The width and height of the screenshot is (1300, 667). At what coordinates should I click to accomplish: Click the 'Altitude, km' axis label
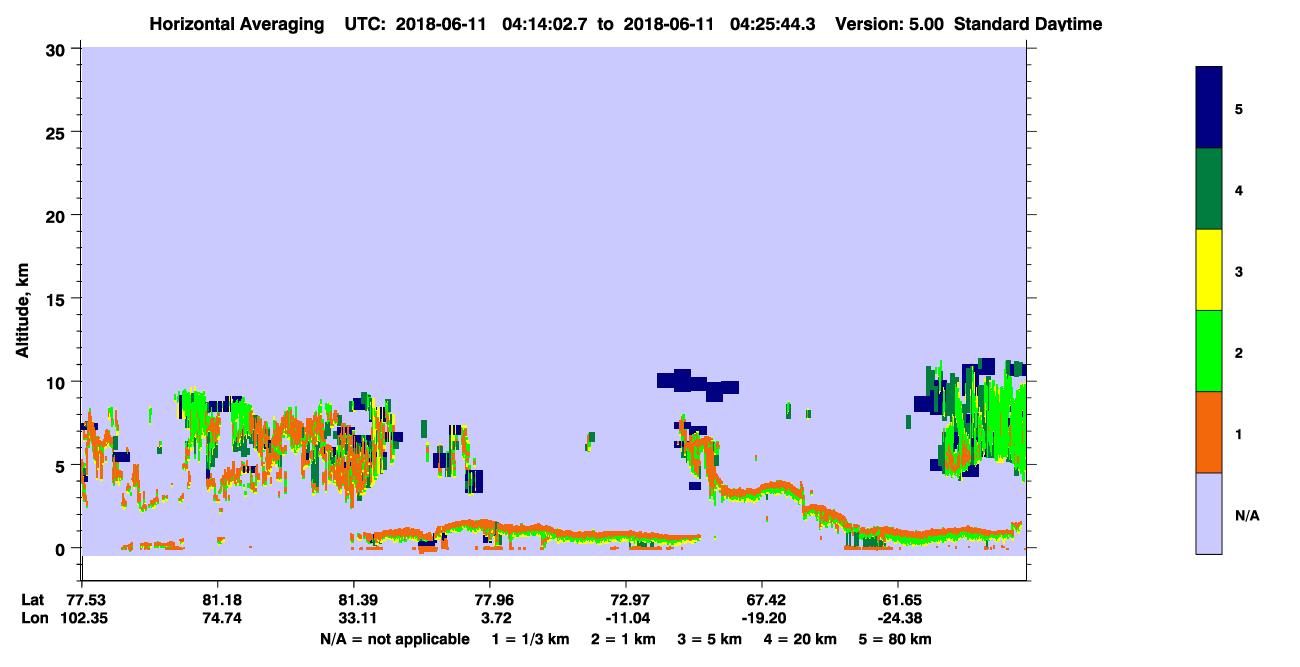(23, 311)
